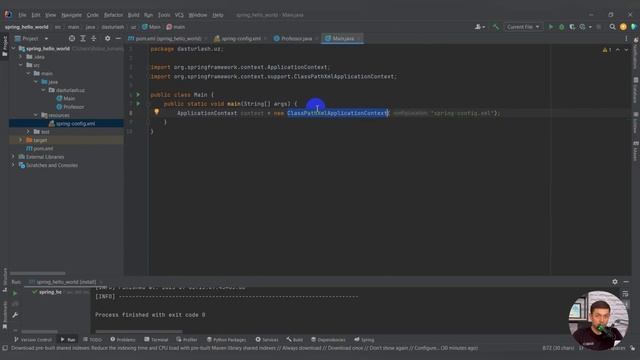Run with Coverage shield icon
640x360 pixels.
click(x=572, y=27)
